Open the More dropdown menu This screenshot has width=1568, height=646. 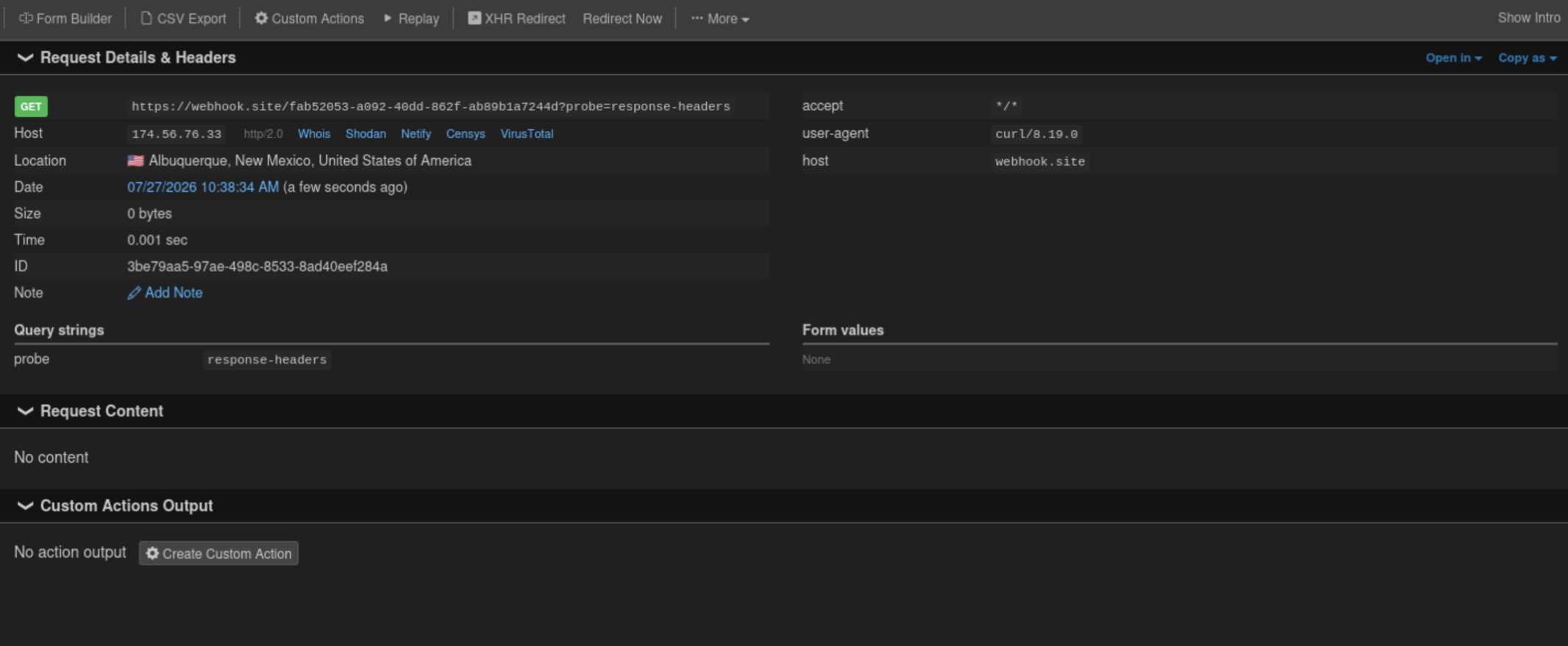(720, 18)
